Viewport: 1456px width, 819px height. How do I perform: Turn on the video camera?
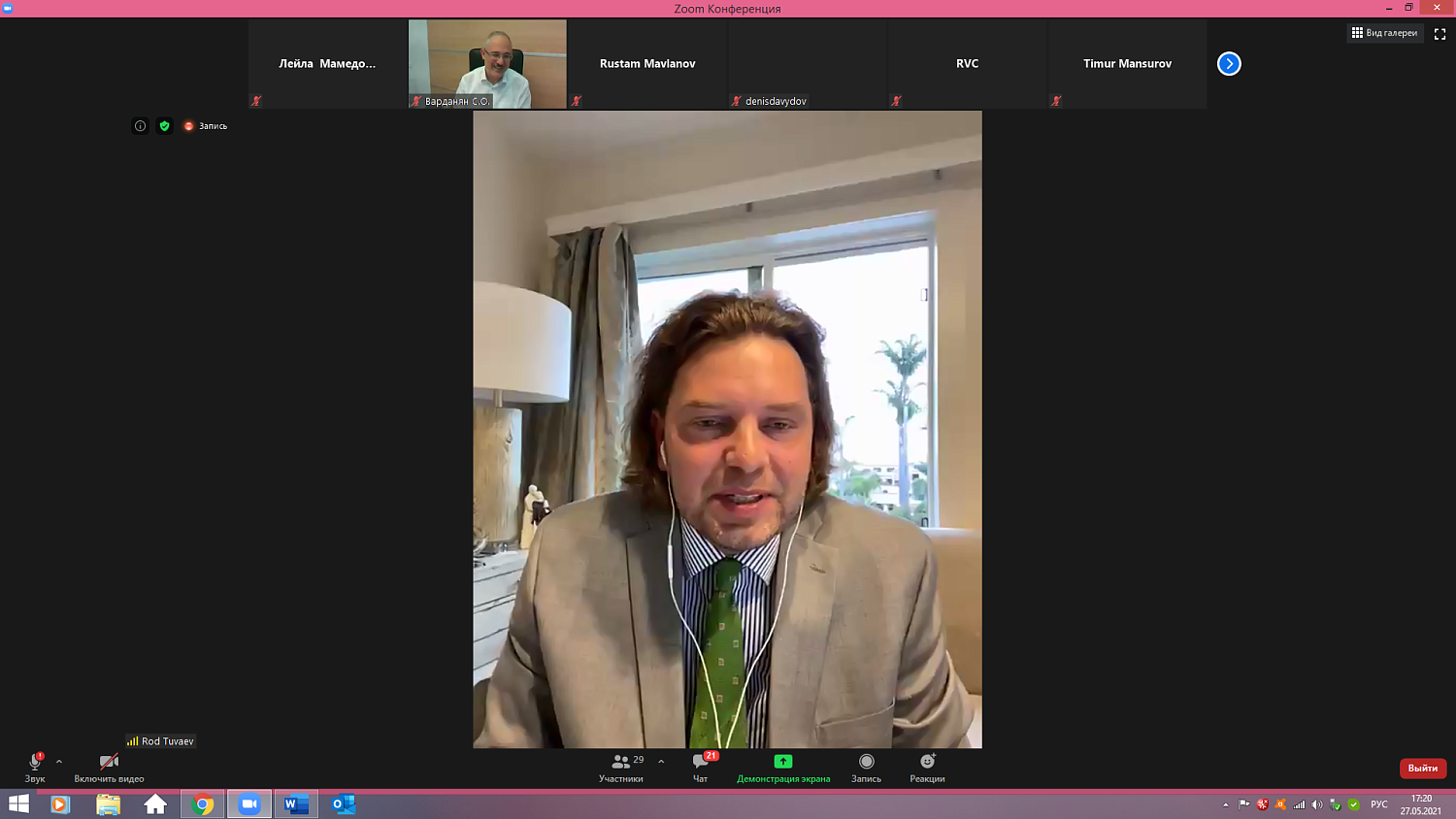pos(109,763)
